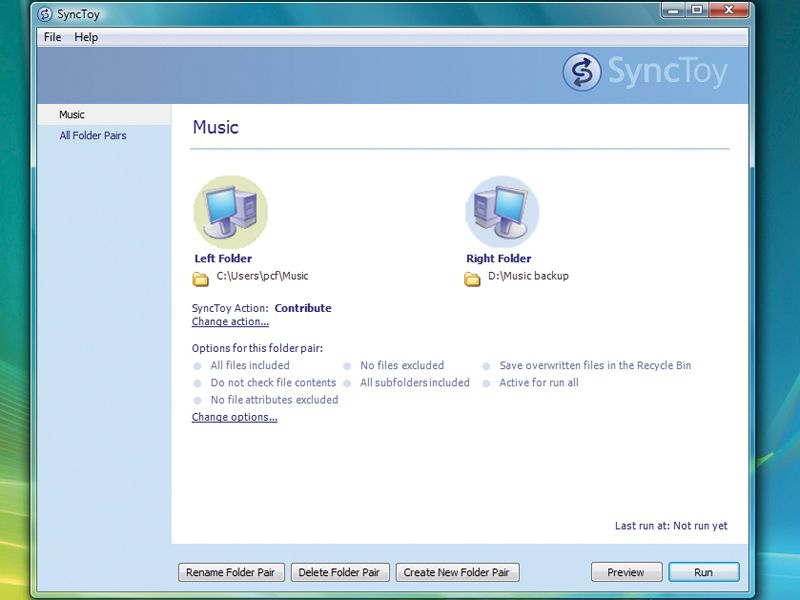The width and height of the screenshot is (800, 600).
Task: Click Rename Folder Pair button
Action: point(231,572)
